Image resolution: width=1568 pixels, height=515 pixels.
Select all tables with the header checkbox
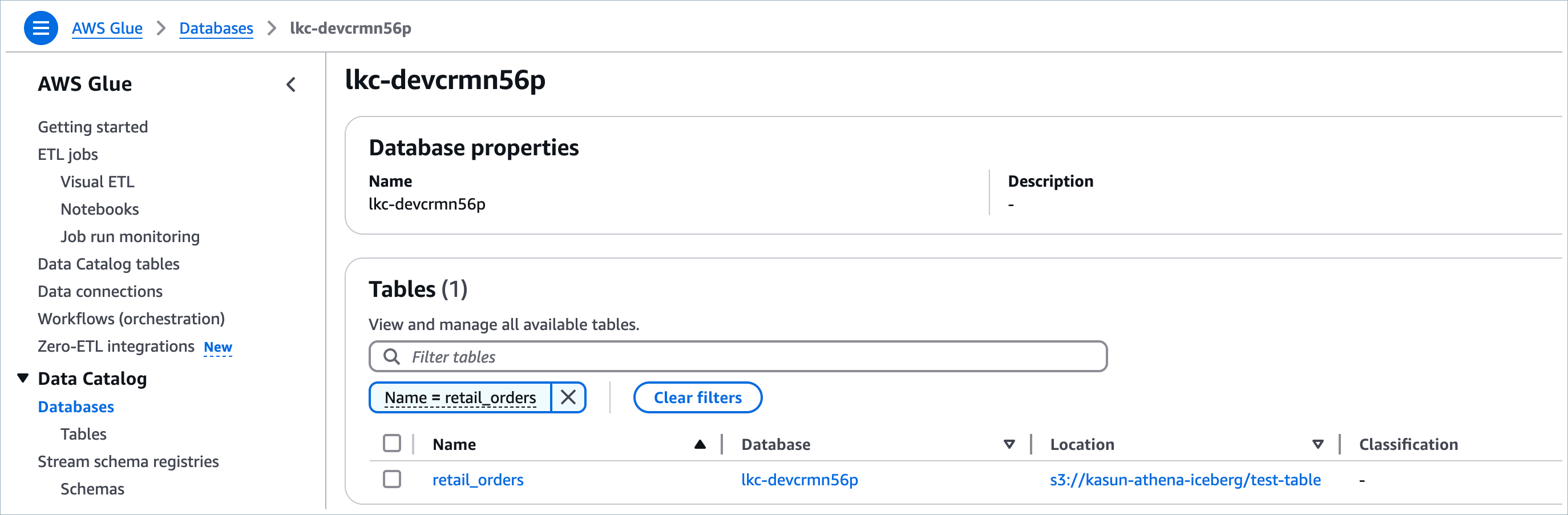[391, 444]
